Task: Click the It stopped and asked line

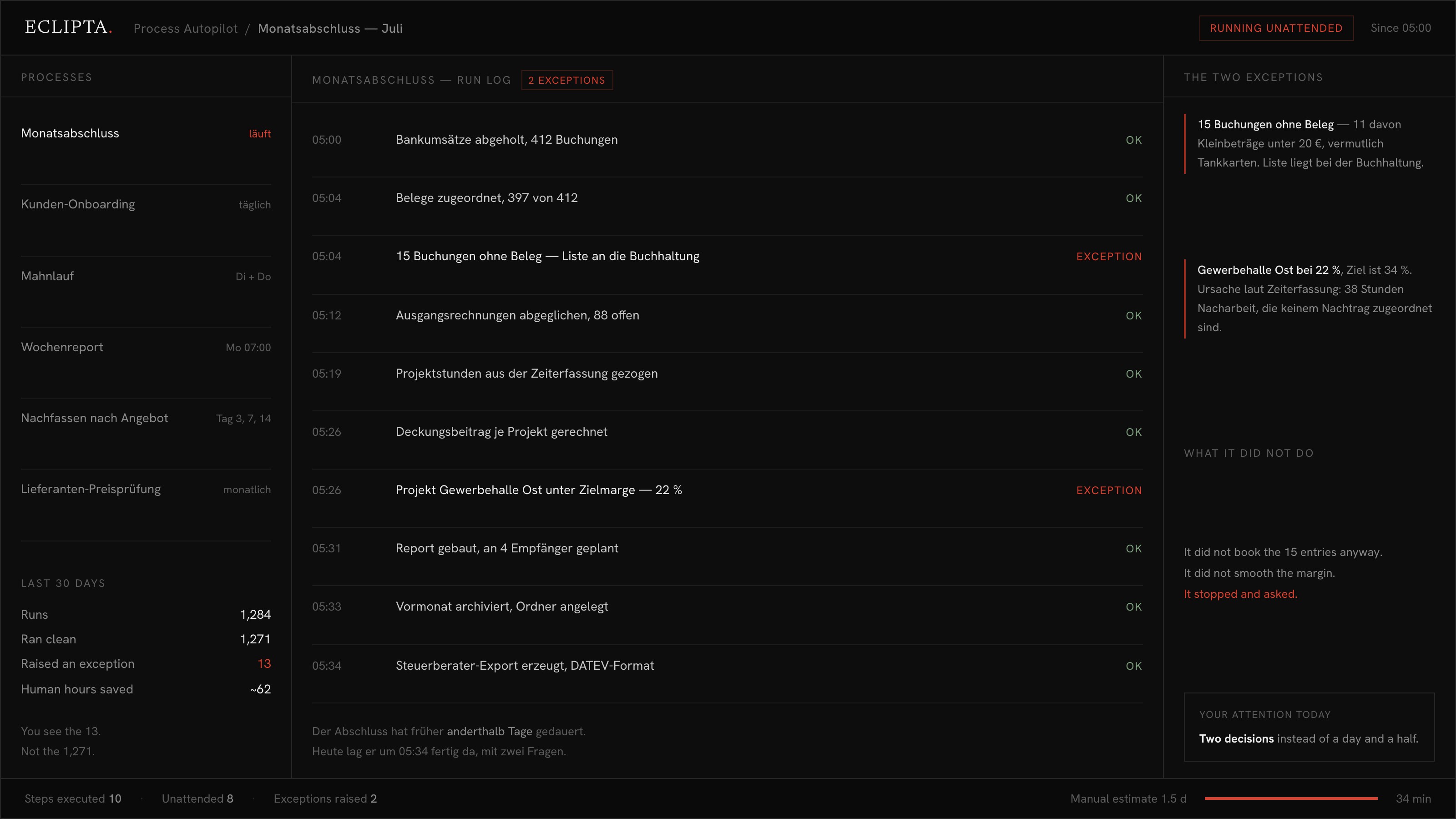Action: click(x=1241, y=594)
